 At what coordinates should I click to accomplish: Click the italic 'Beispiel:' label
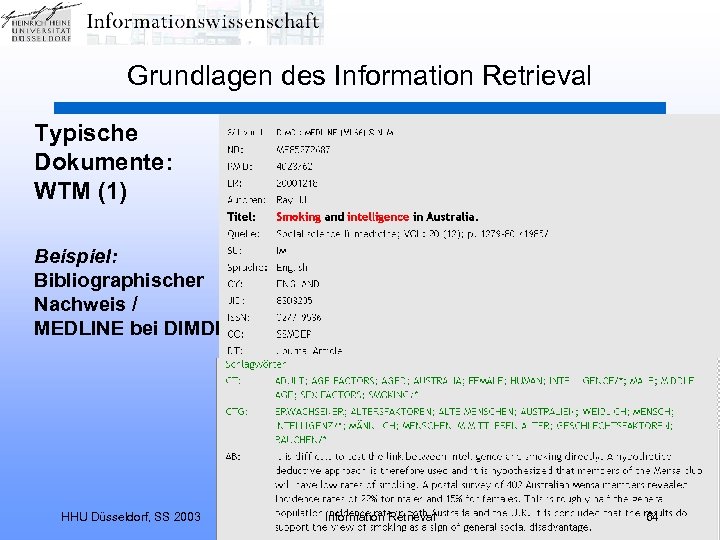point(76,256)
